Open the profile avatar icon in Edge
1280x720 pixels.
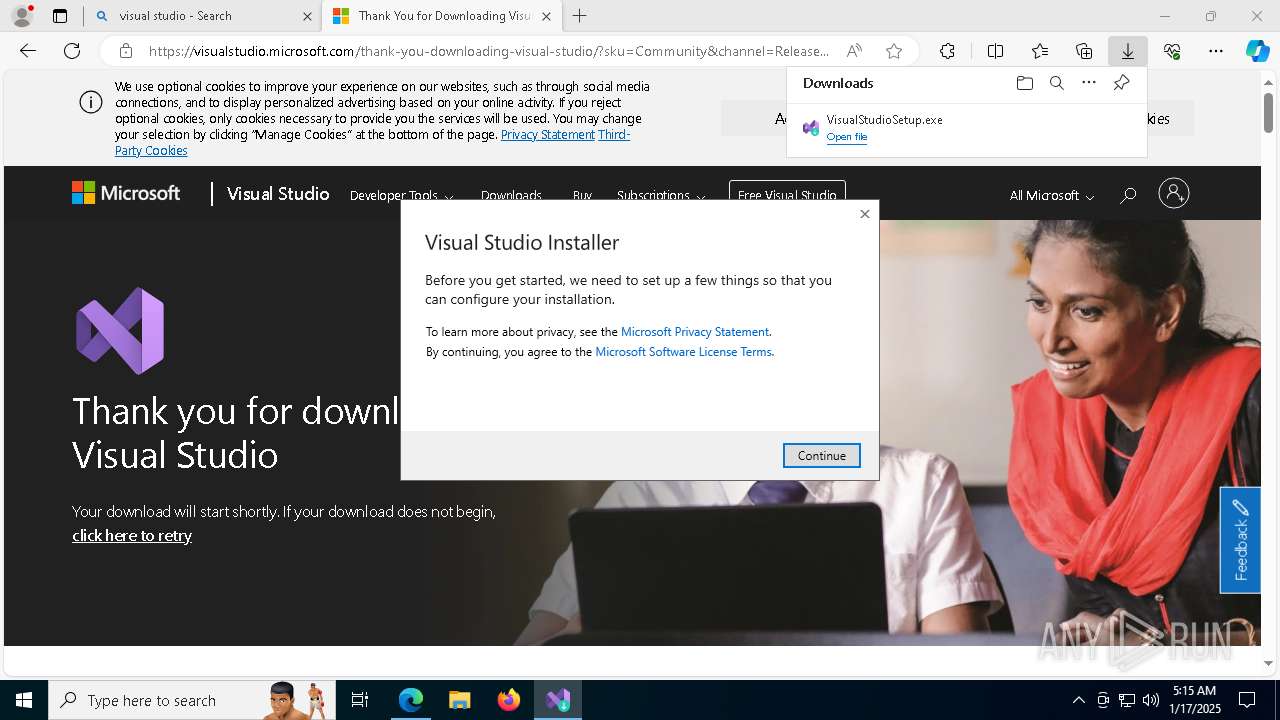tap(21, 15)
